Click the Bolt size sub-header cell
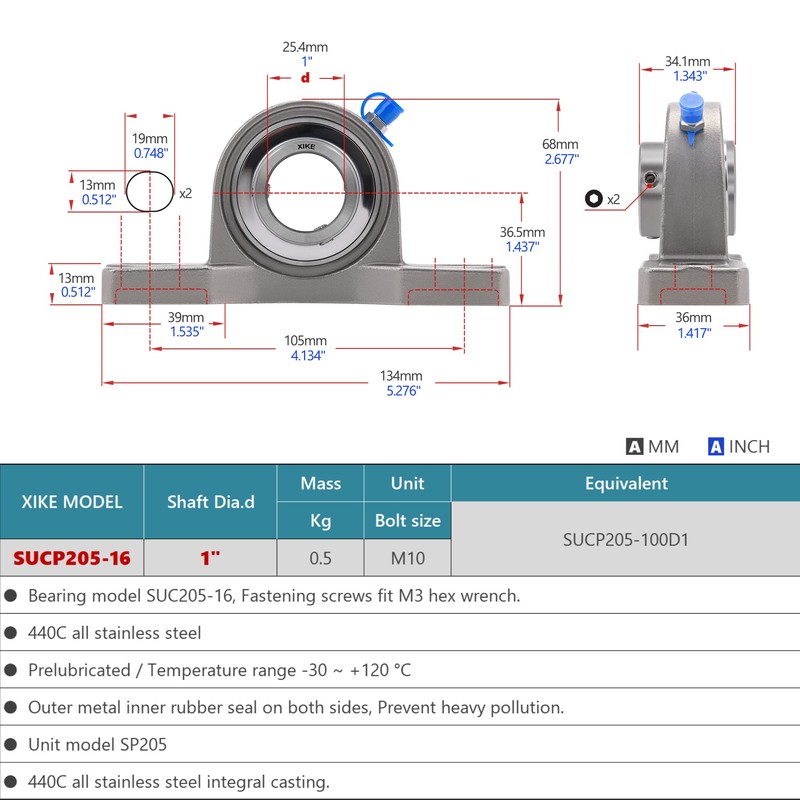The width and height of the screenshot is (800, 800). click(x=408, y=520)
